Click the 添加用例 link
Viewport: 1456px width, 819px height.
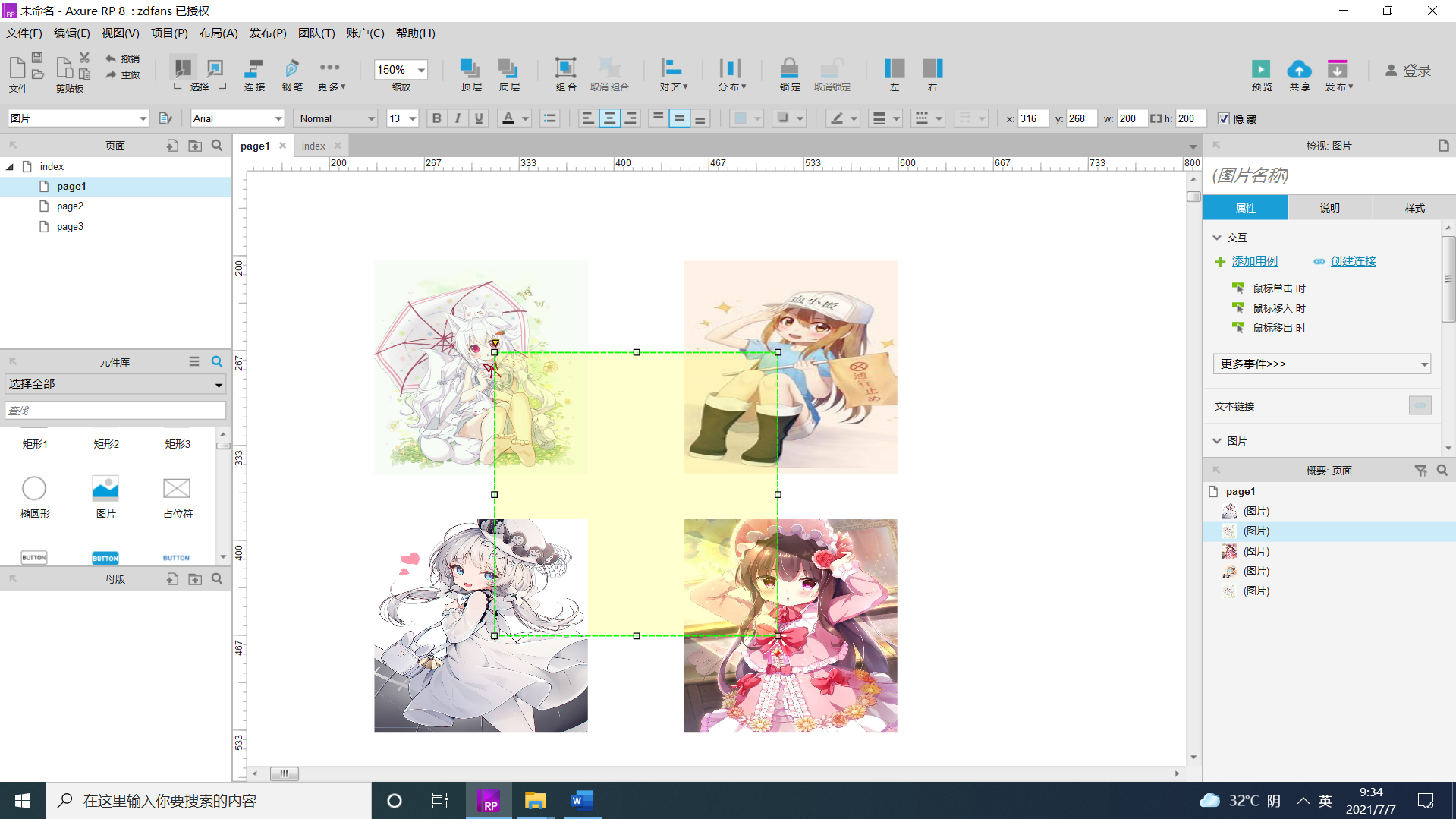click(1254, 261)
